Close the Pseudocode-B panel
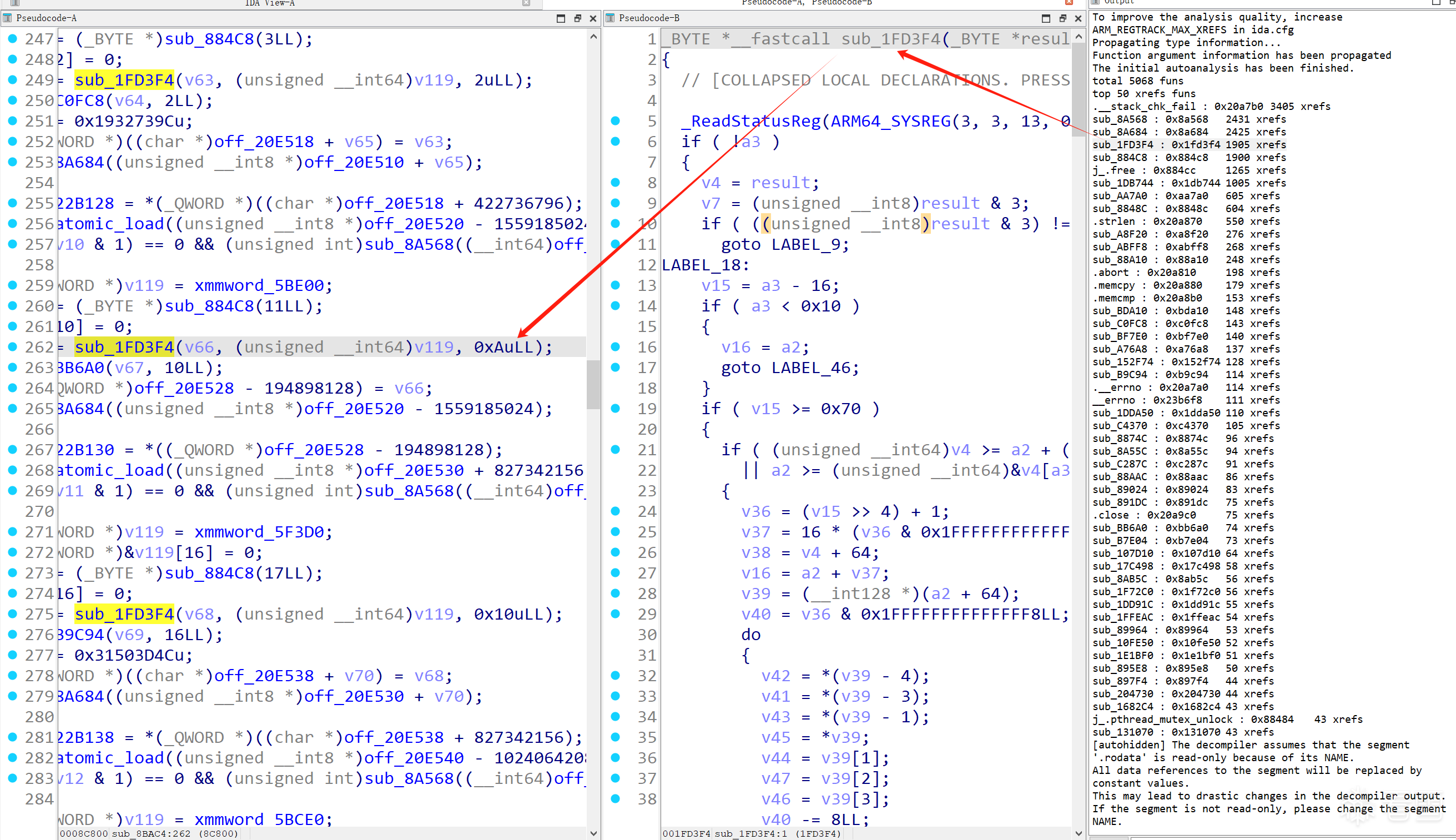The width and height of the screenshot is (1456, 840). 1079,18
